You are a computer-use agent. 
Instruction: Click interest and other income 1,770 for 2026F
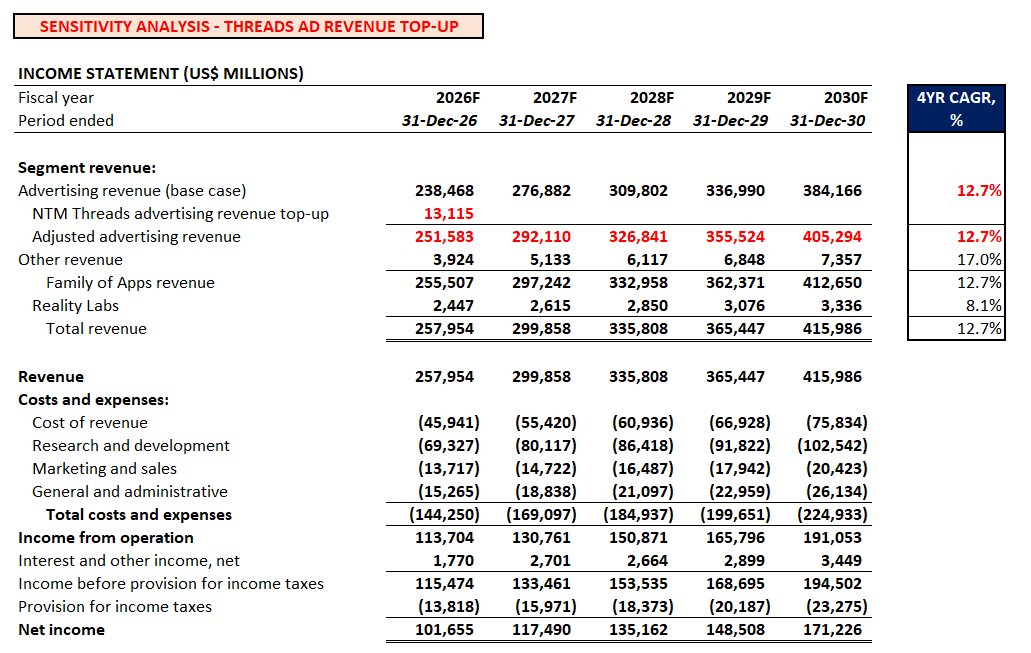pyautogui.click(x=453, y=561)
